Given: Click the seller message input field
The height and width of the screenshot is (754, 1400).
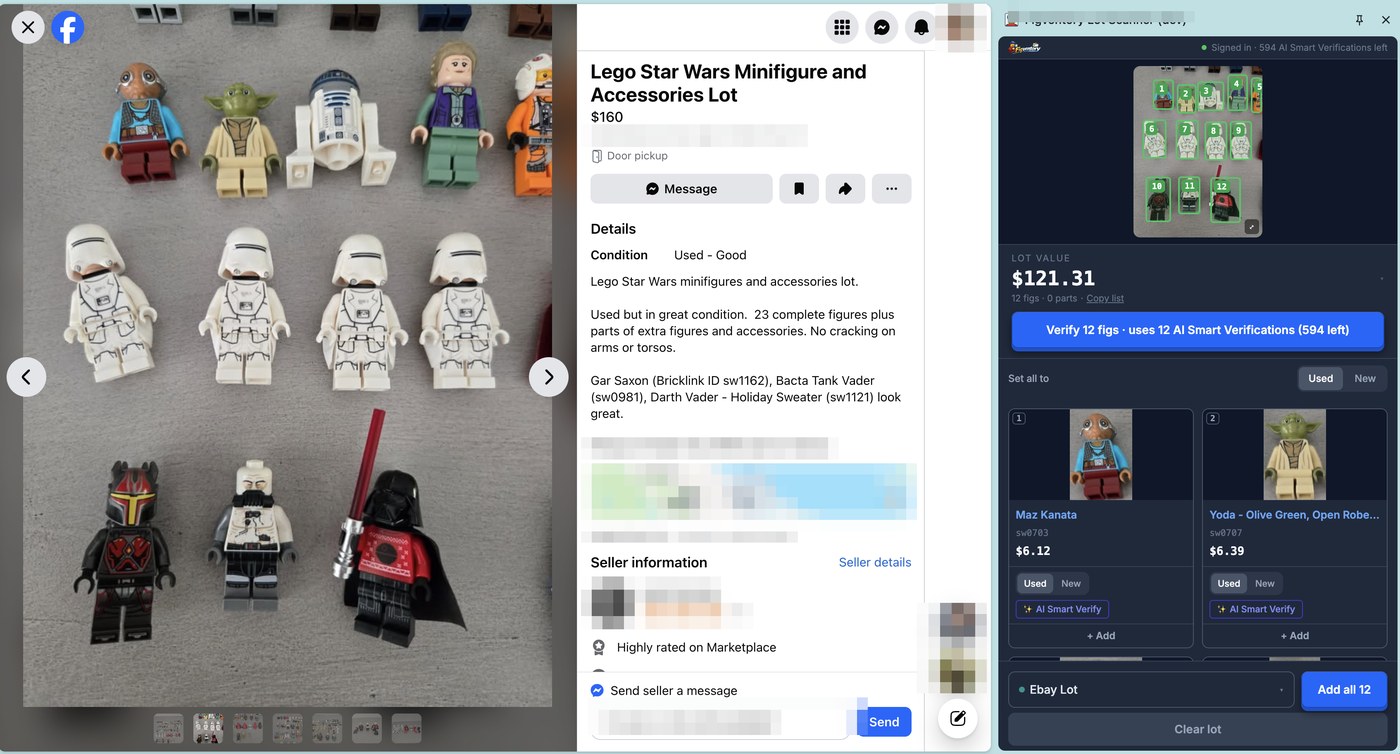Looking at the screenshot, I should [x=720, y=722].
